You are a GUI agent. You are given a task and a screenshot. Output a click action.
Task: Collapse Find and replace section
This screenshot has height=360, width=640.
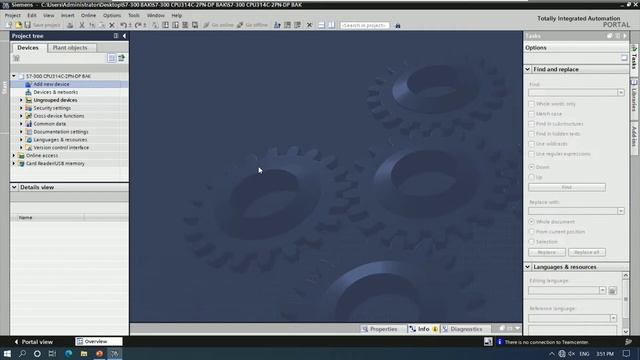[527, 69]
